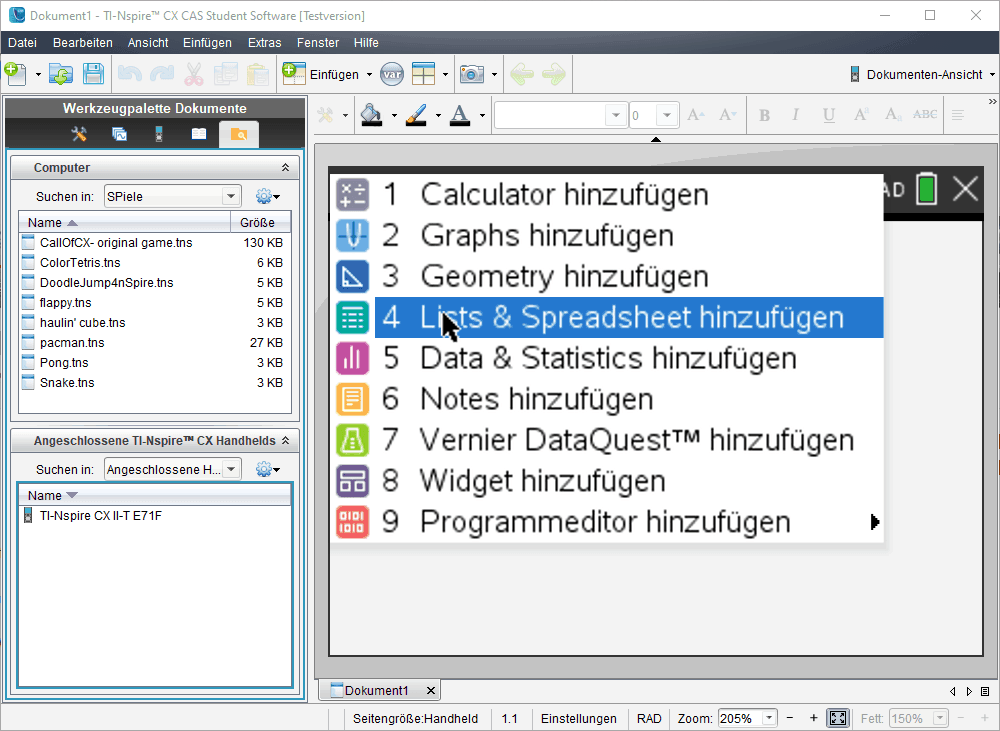The height and width of the screenshot is (731, 1000).
Task: Open the Computer panel gear options menu
Action: [x=268, y=196]
